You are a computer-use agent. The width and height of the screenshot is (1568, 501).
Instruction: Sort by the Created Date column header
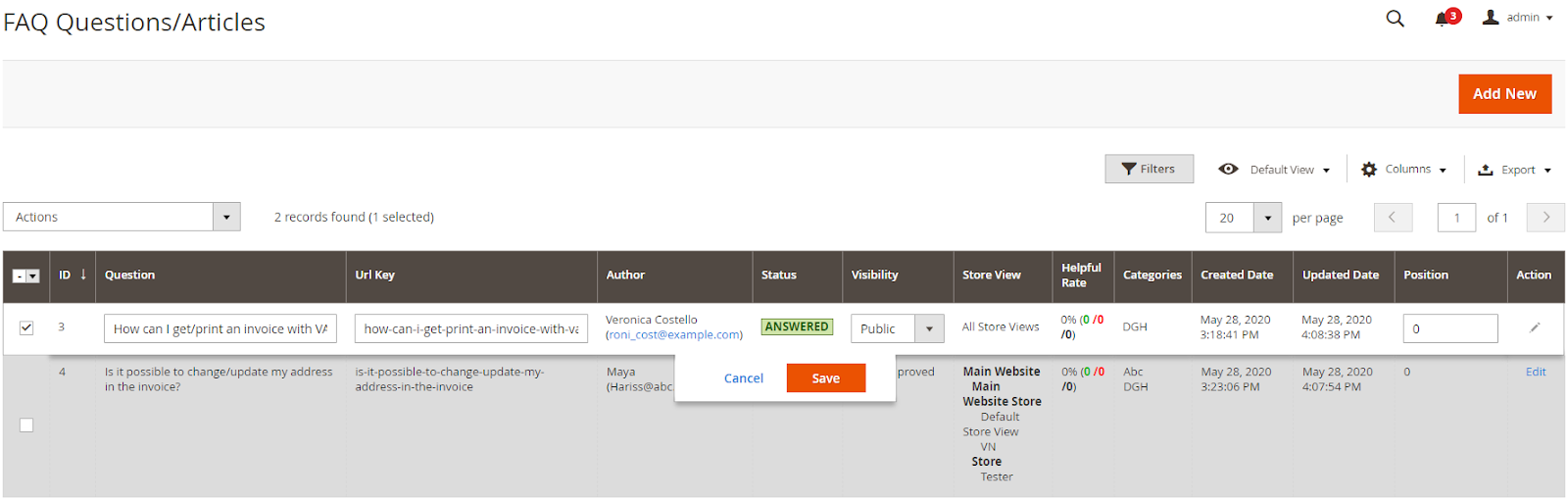click(1237, 276)
